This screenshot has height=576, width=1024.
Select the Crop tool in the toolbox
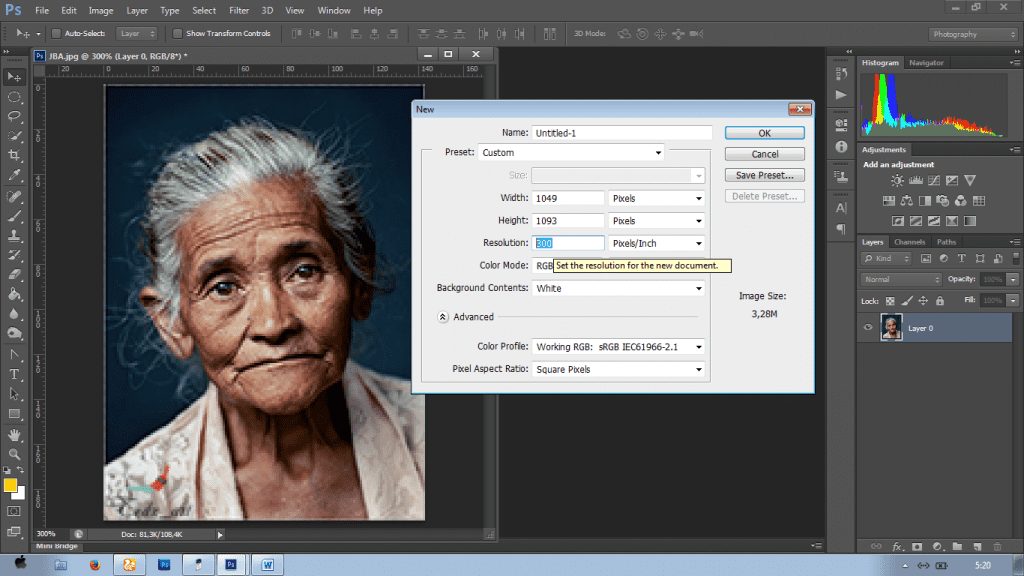click(x=14, y=155)
